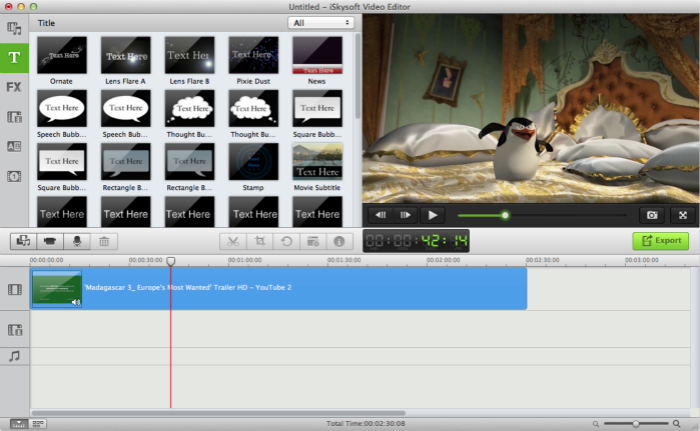Click the music track note icon
The width and height of the screenshot is (700, 431).
click(x=15, y=356)
